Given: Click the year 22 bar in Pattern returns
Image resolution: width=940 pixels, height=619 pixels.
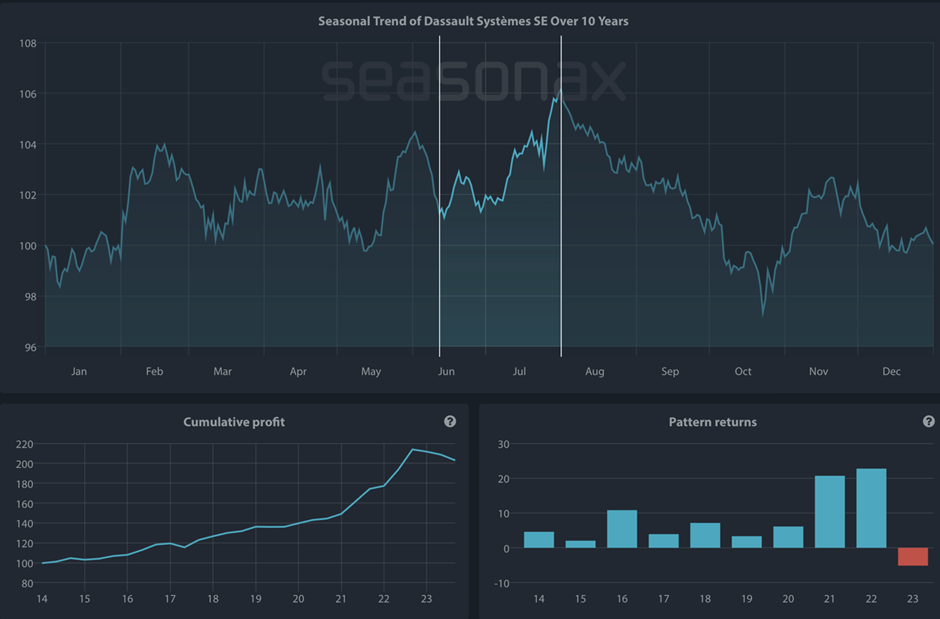Looking at the screenshot, I should click(871, 508).
